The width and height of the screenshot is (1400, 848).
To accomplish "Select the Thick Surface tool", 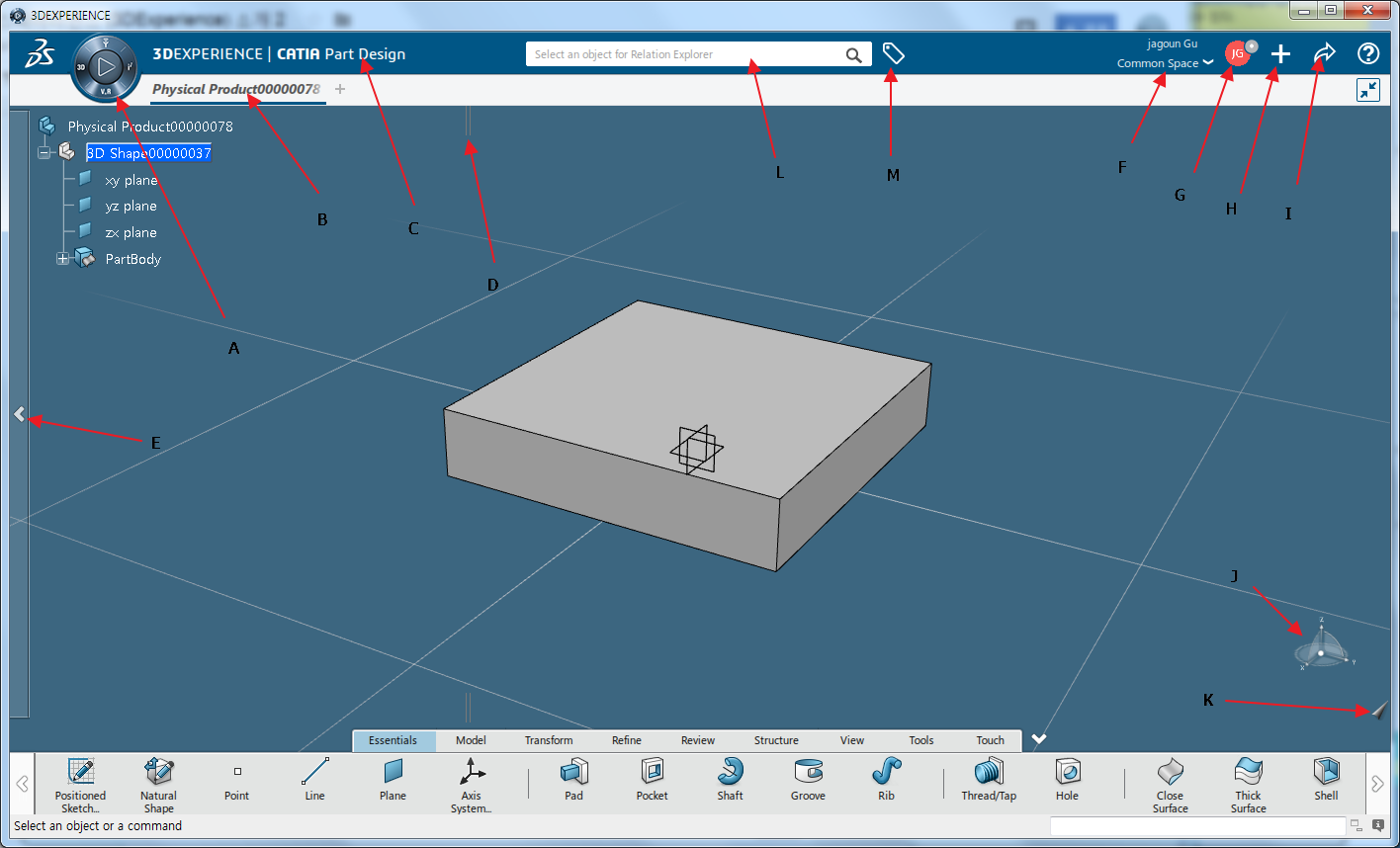I will point(1248,786).
